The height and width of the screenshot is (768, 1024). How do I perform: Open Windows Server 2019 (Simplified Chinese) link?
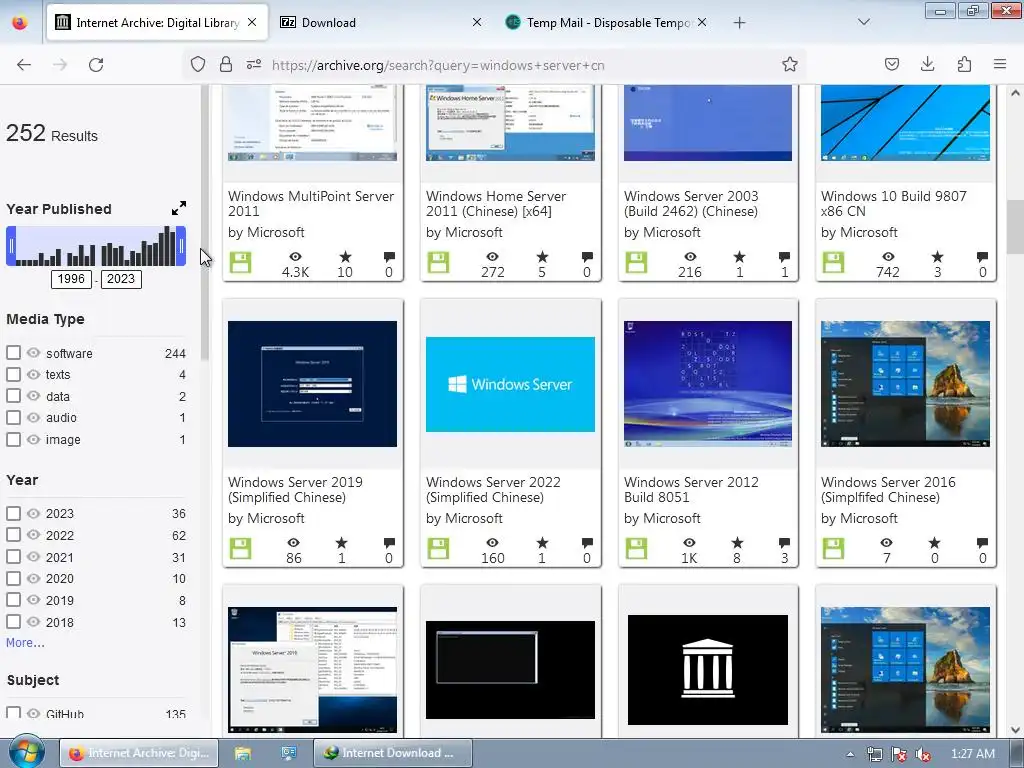pos(295,490)
